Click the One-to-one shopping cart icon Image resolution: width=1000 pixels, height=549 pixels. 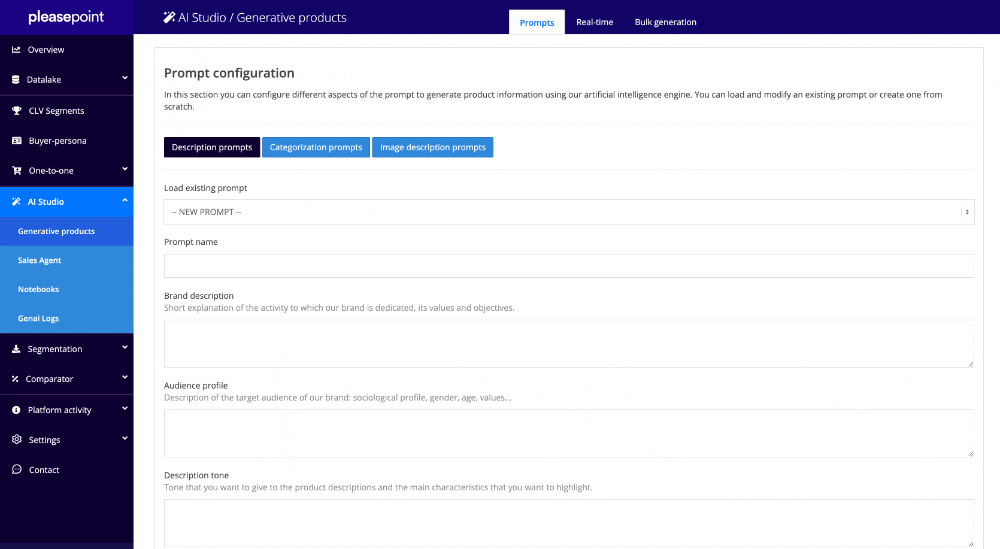coord(16,171)
